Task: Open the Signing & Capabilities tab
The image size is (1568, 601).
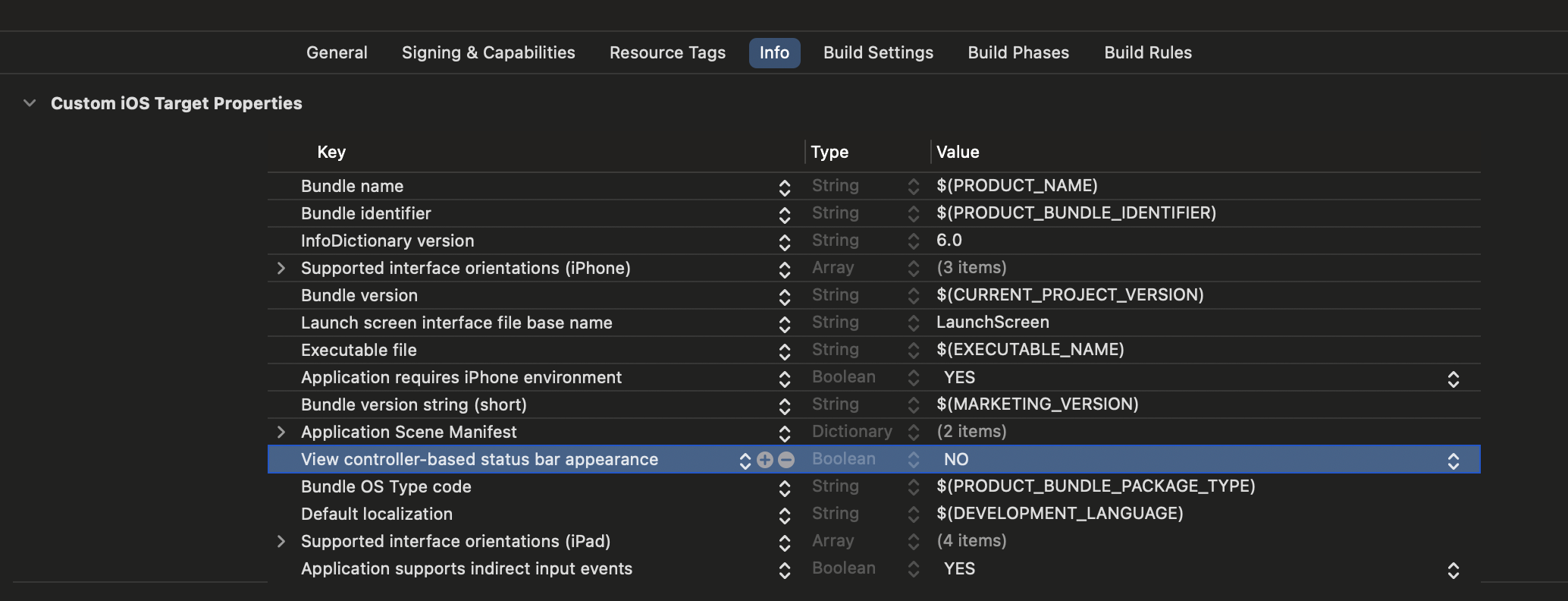Action: (488, 53)
